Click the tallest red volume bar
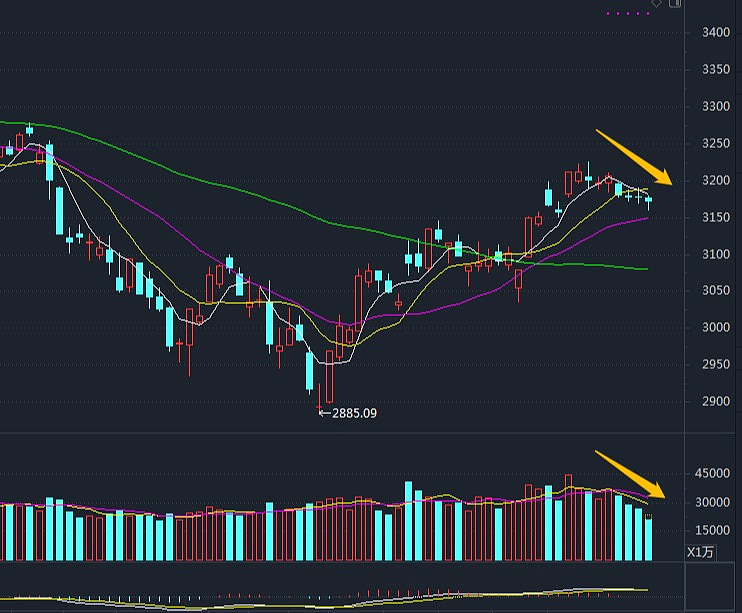The width and height of the screenshot is (742, 613). coord(569,517)
